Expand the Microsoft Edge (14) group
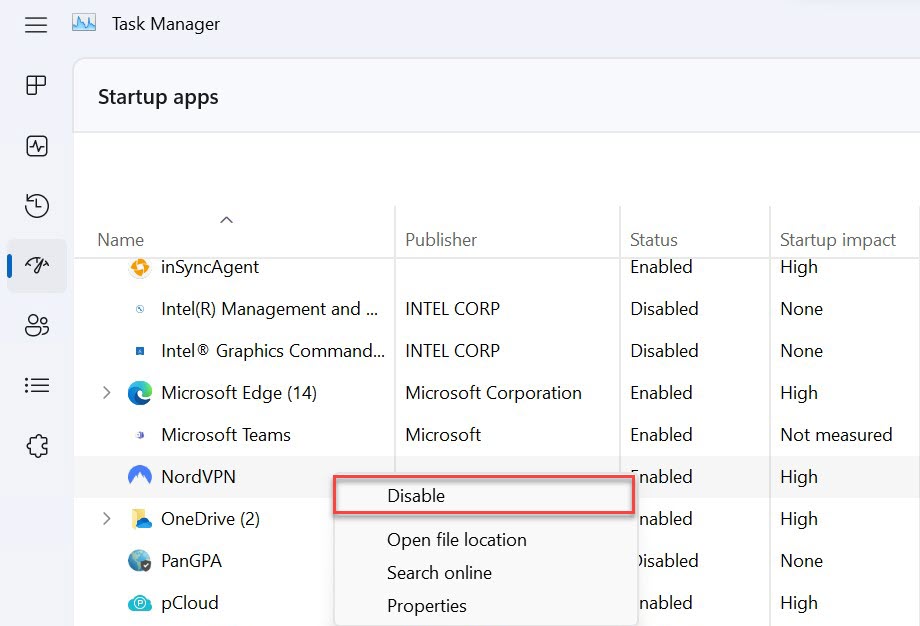Screen dimensions: 920x626 pyautogui.click(x=106, y=392)
